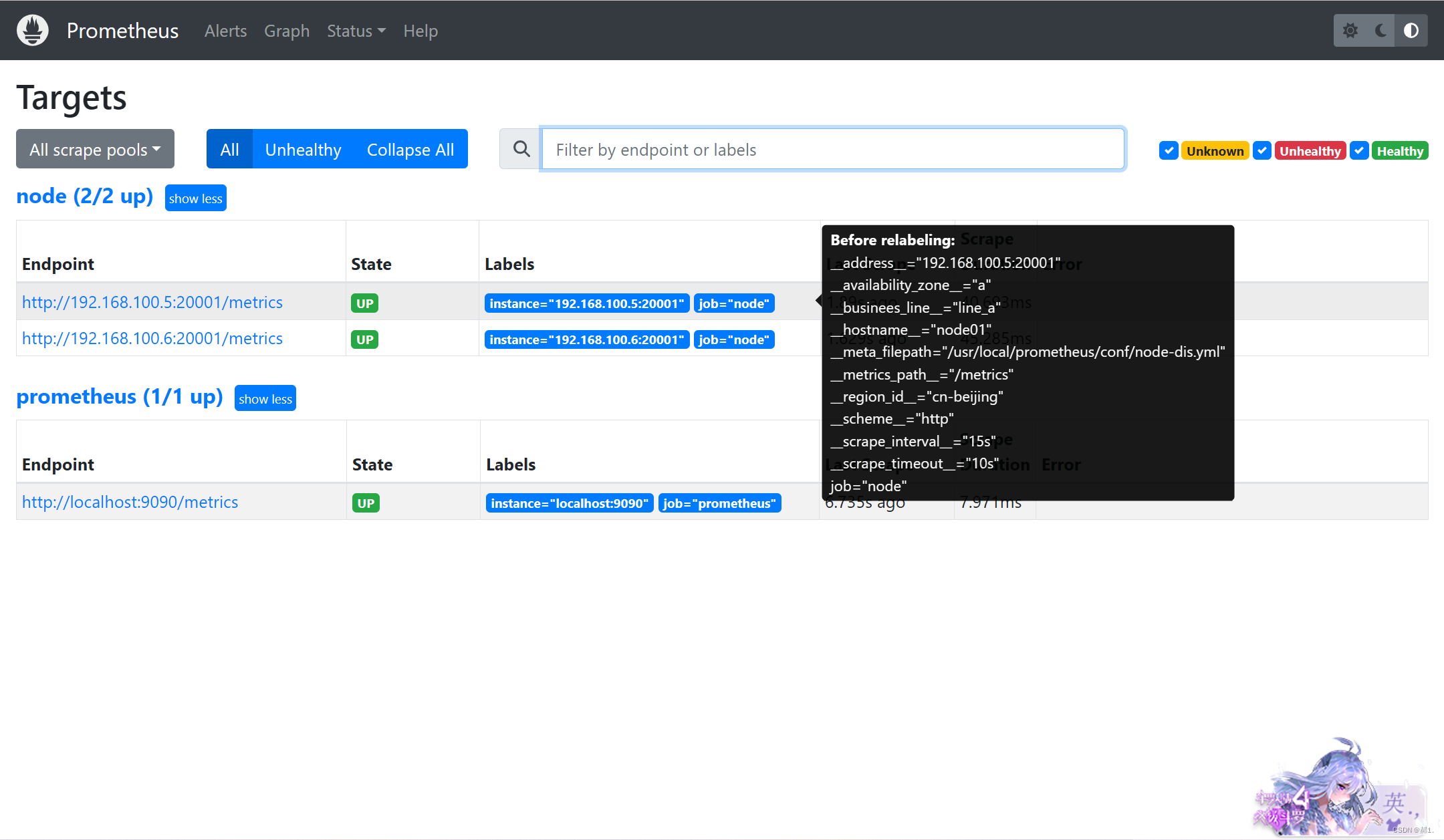The width and height of the screenshot is (1444, 840).
Task: Click the Prometheus flame logo icon
Action: pos(33,31)
